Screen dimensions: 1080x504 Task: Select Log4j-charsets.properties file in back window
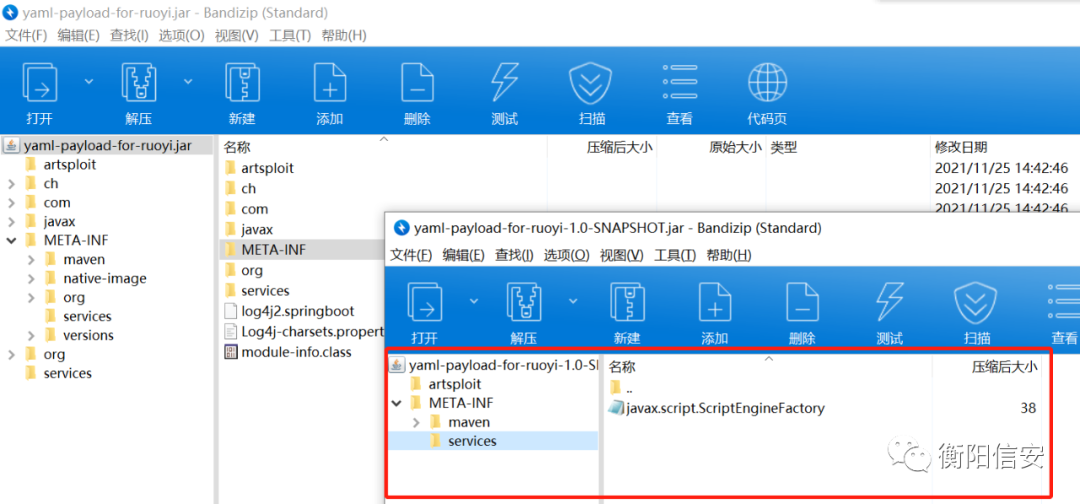304,331
